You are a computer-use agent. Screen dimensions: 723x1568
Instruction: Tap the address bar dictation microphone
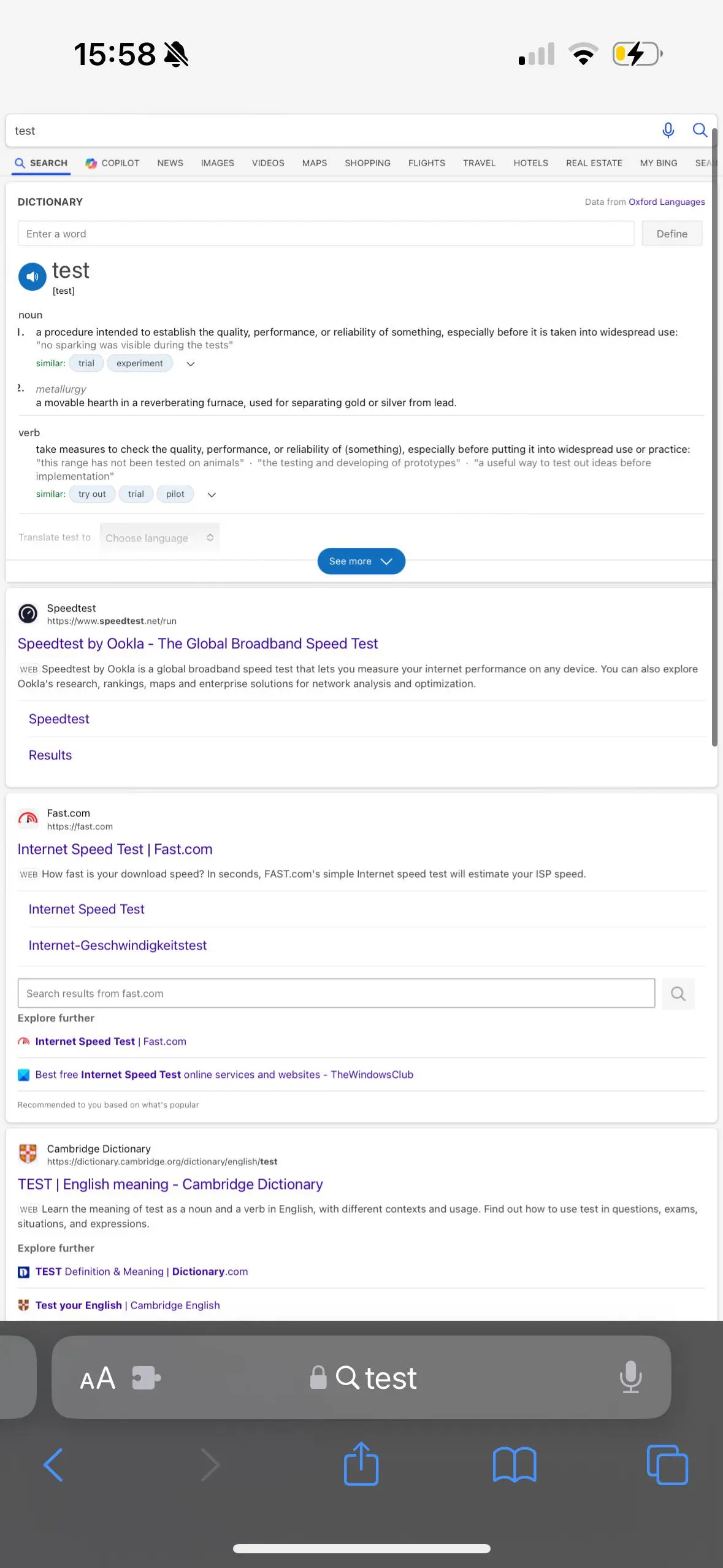(630, 1377)
